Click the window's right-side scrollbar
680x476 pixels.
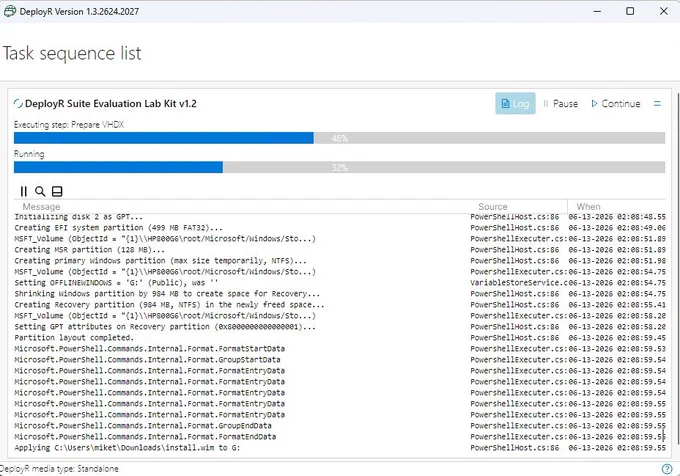[x=676, y=269]
